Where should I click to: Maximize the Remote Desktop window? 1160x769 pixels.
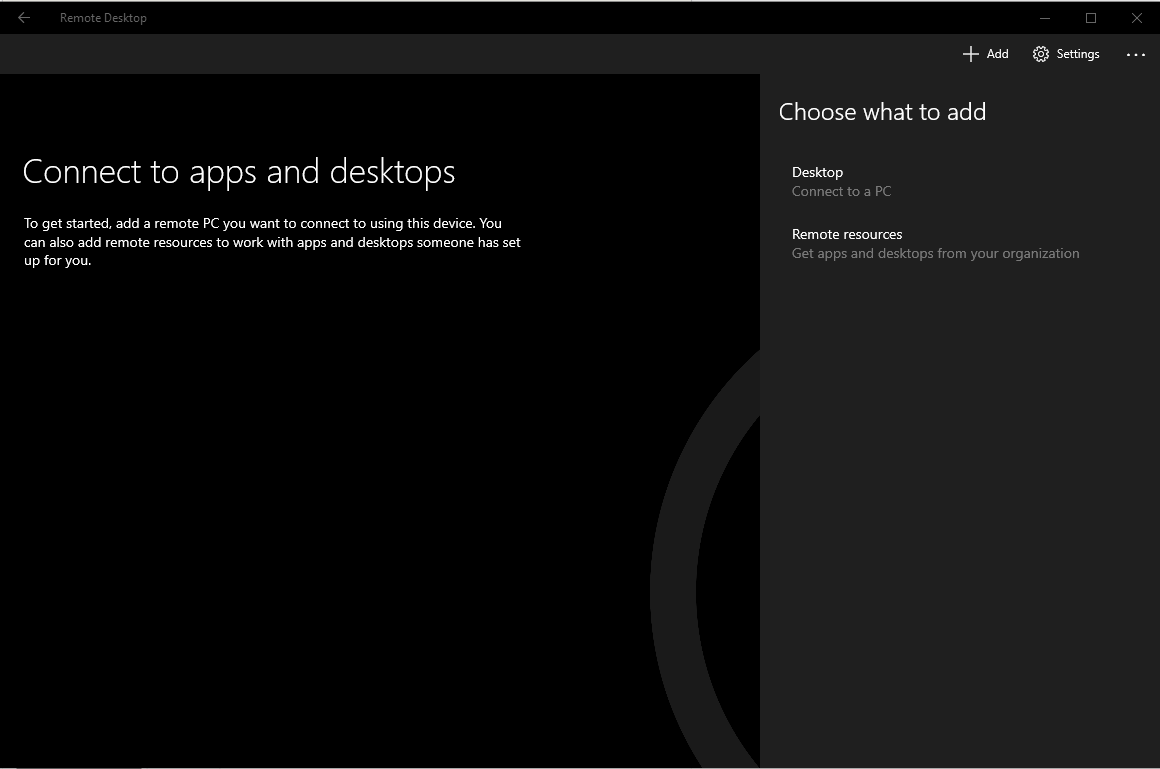point(1090,18)
